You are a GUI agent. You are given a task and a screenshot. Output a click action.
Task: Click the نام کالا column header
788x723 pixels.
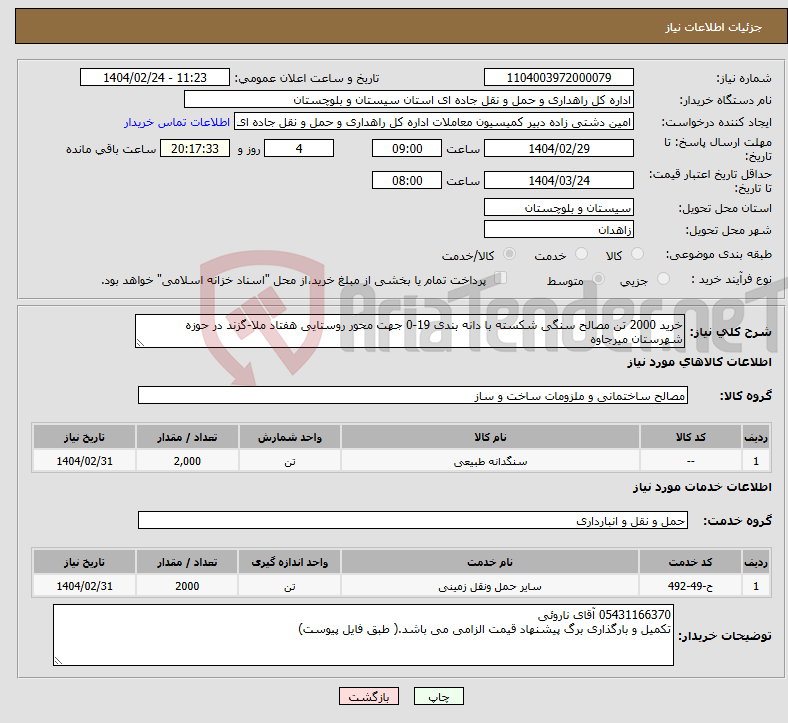[490, 437]
